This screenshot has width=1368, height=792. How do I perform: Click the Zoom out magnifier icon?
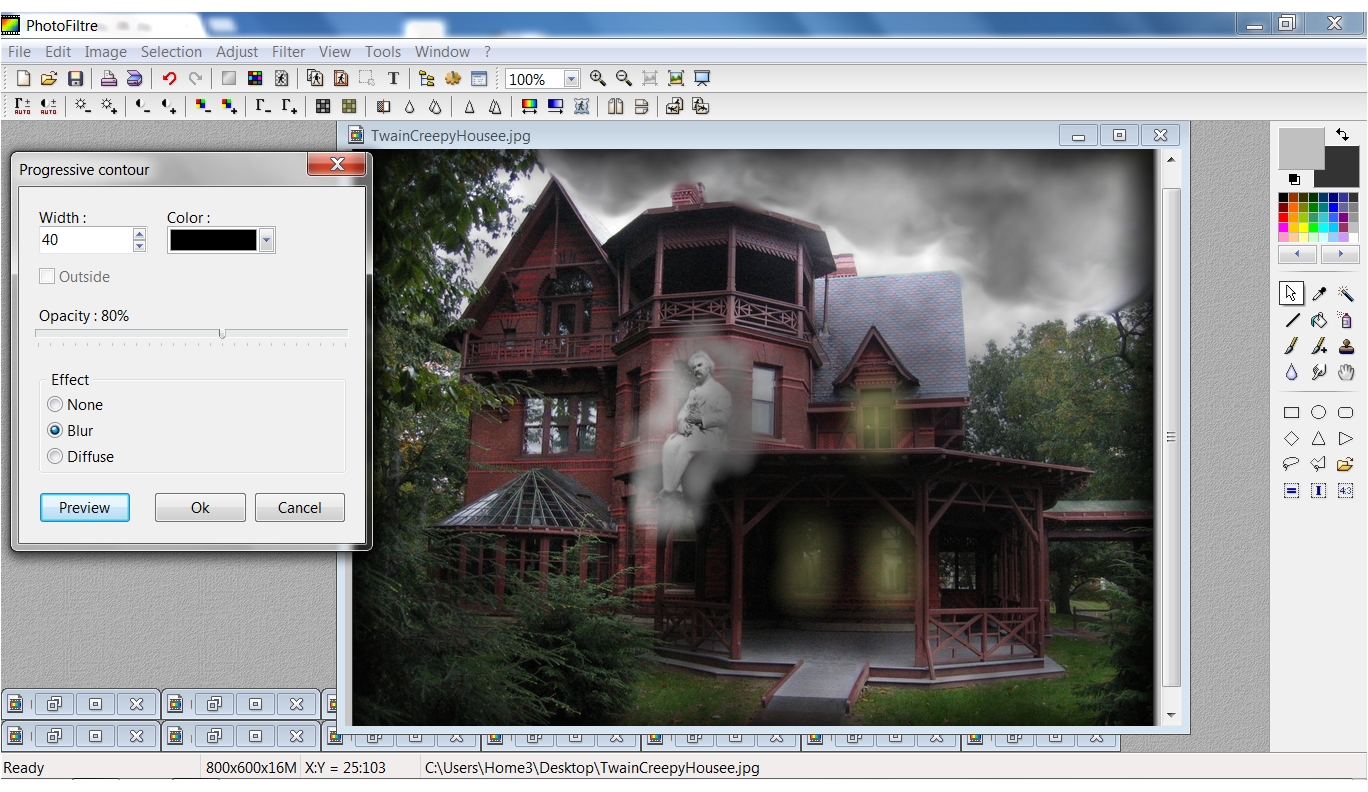624,79
